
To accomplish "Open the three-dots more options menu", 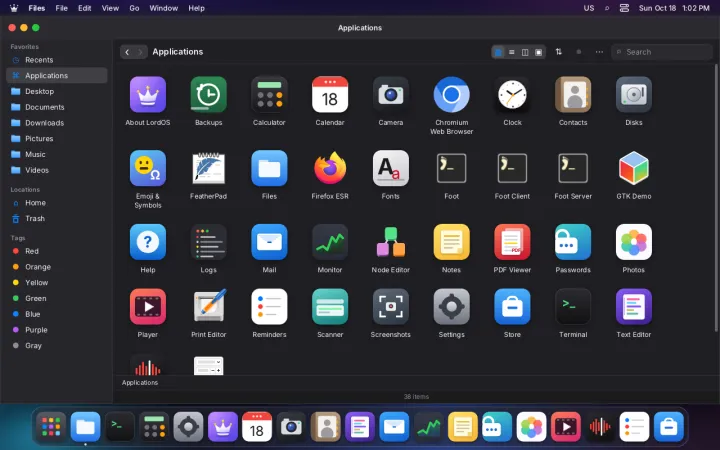I will tap(599, 52).
